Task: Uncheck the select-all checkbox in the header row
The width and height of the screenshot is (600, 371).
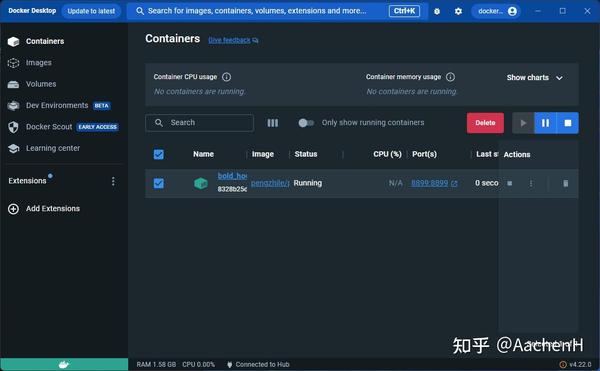Action: [x=158, y=155]
